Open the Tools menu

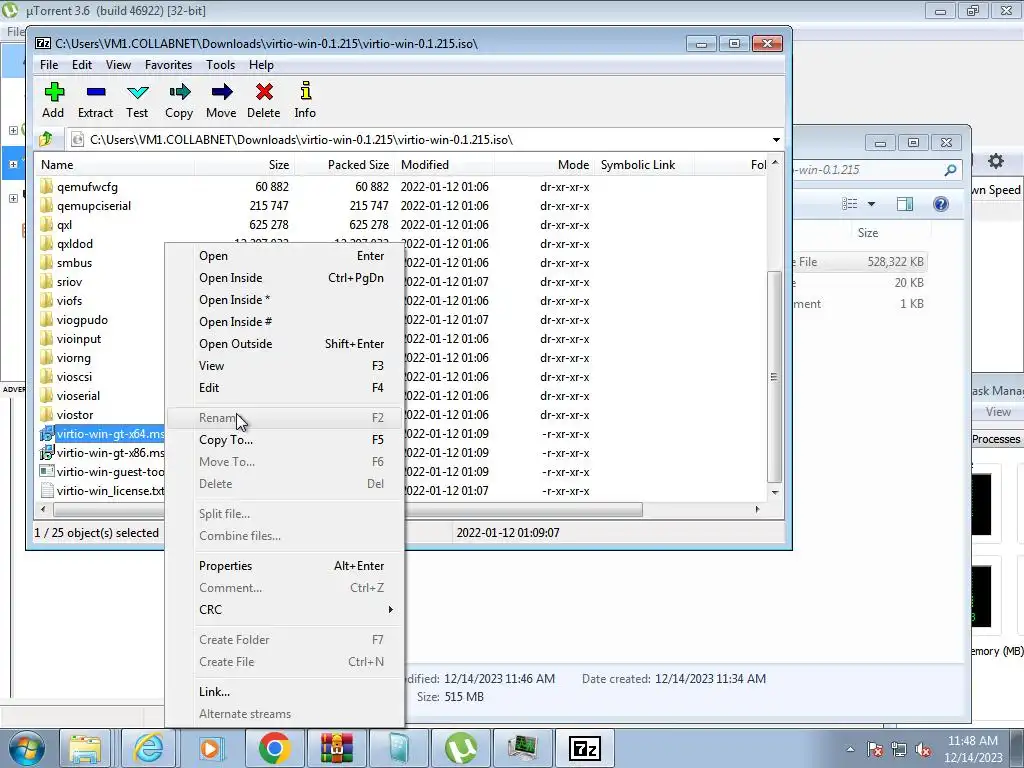220,65
